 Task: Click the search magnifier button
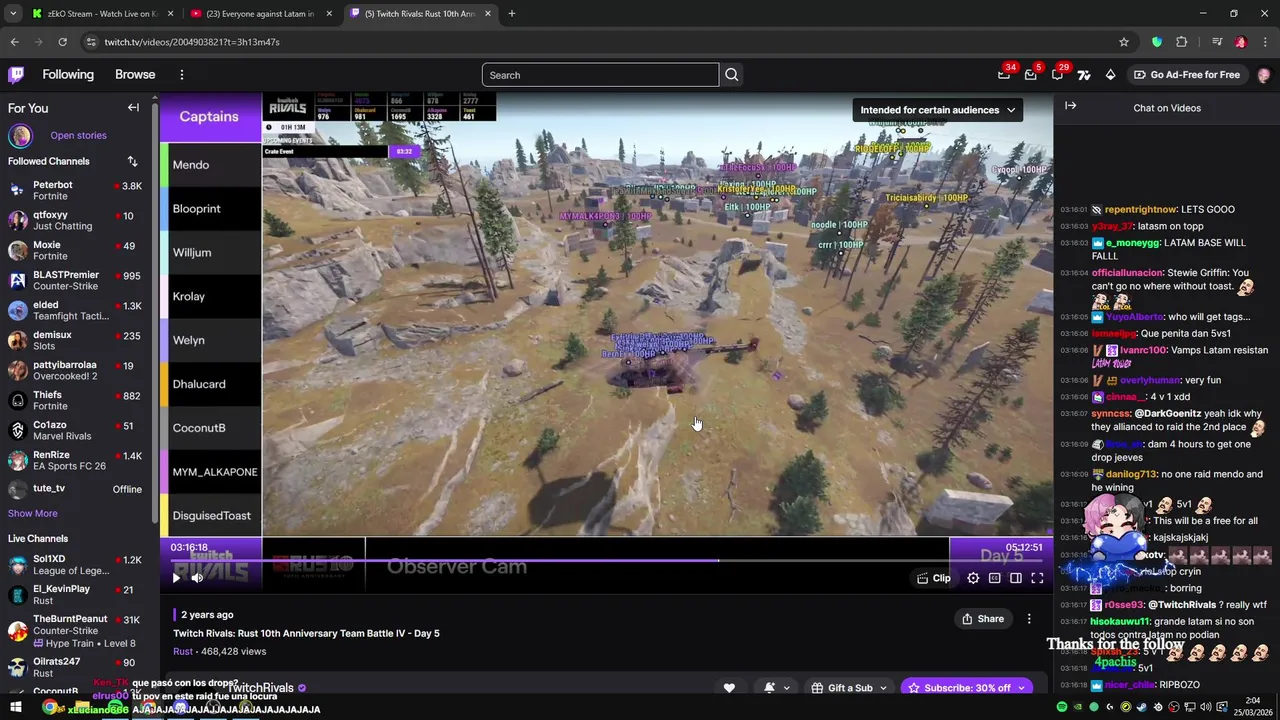tap(732, 75)
